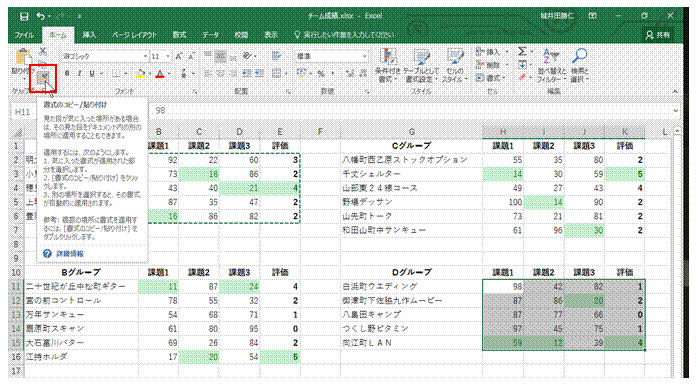Click the phonetic guide (furigana) icon
The image size is (698, 384).
click(x=184, y=73)
